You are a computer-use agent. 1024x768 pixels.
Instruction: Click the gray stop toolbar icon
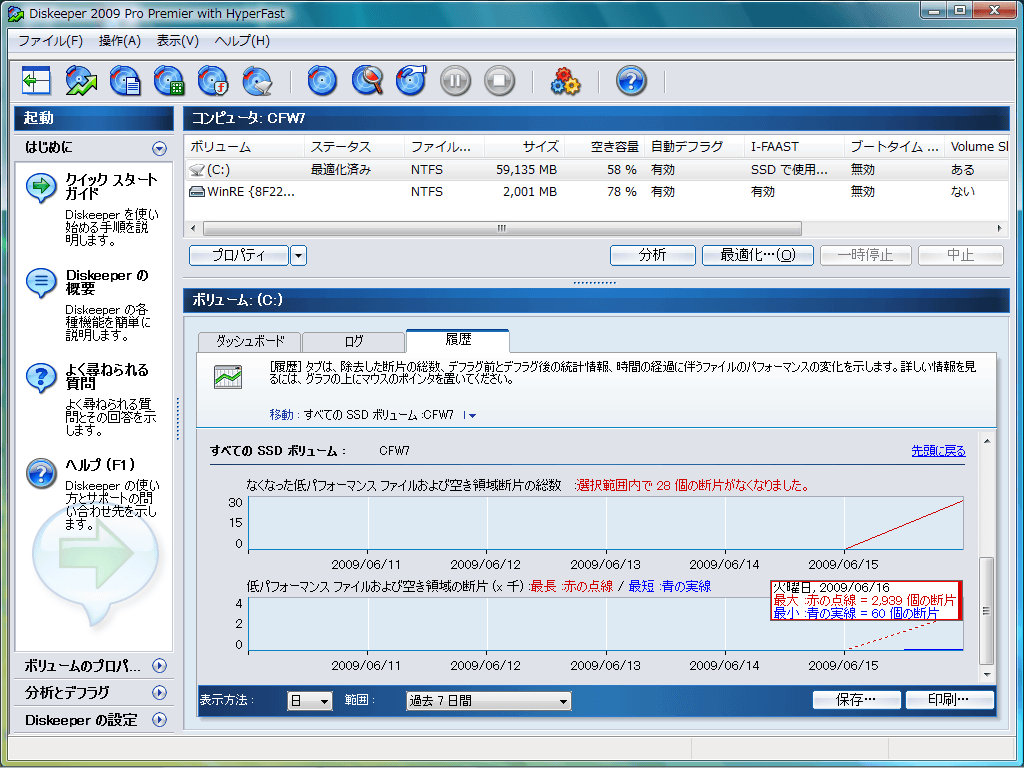click(500, 81)
